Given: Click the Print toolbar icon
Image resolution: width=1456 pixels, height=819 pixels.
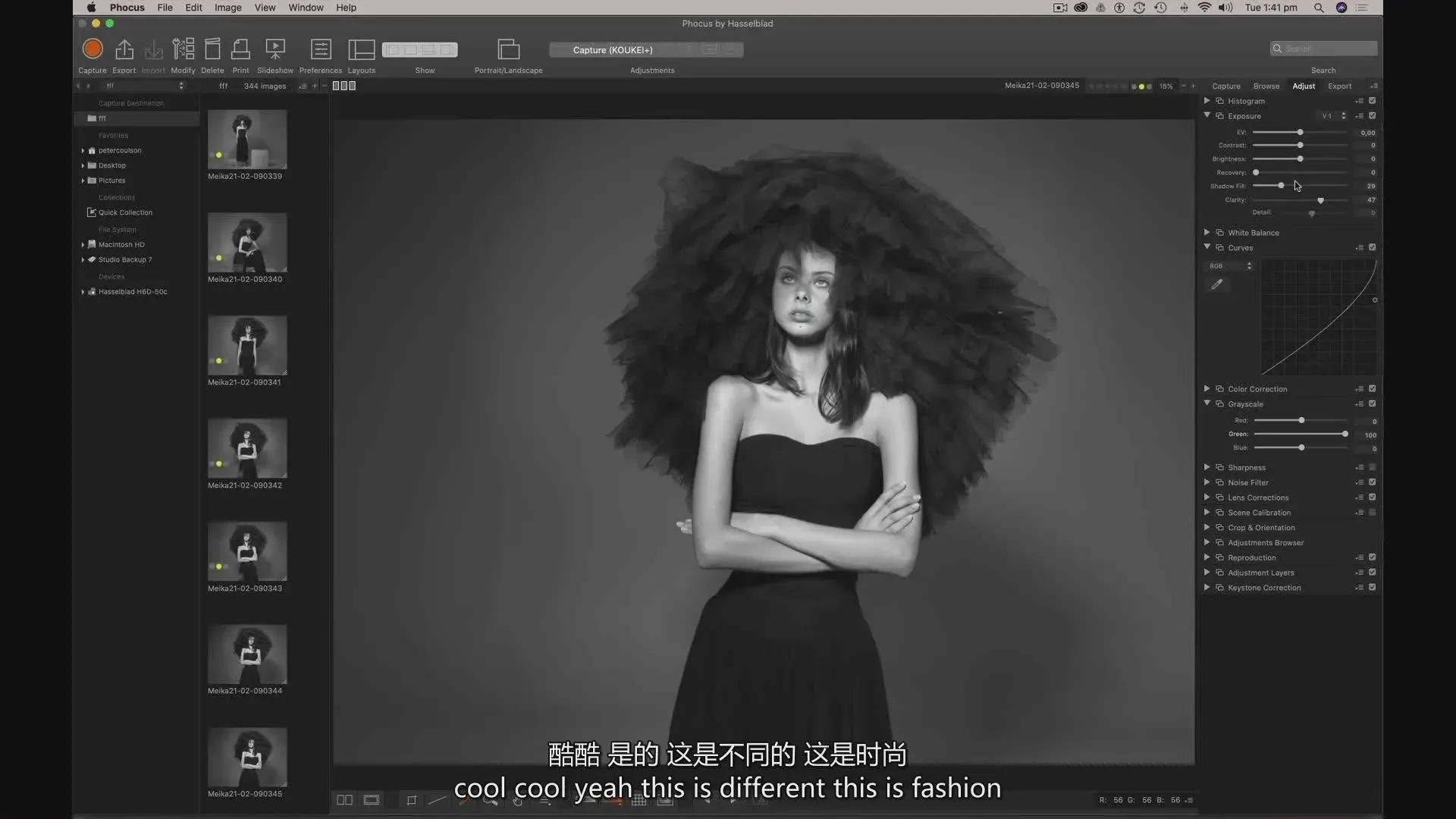Looking at the screenshot, I should coord(240,49).
